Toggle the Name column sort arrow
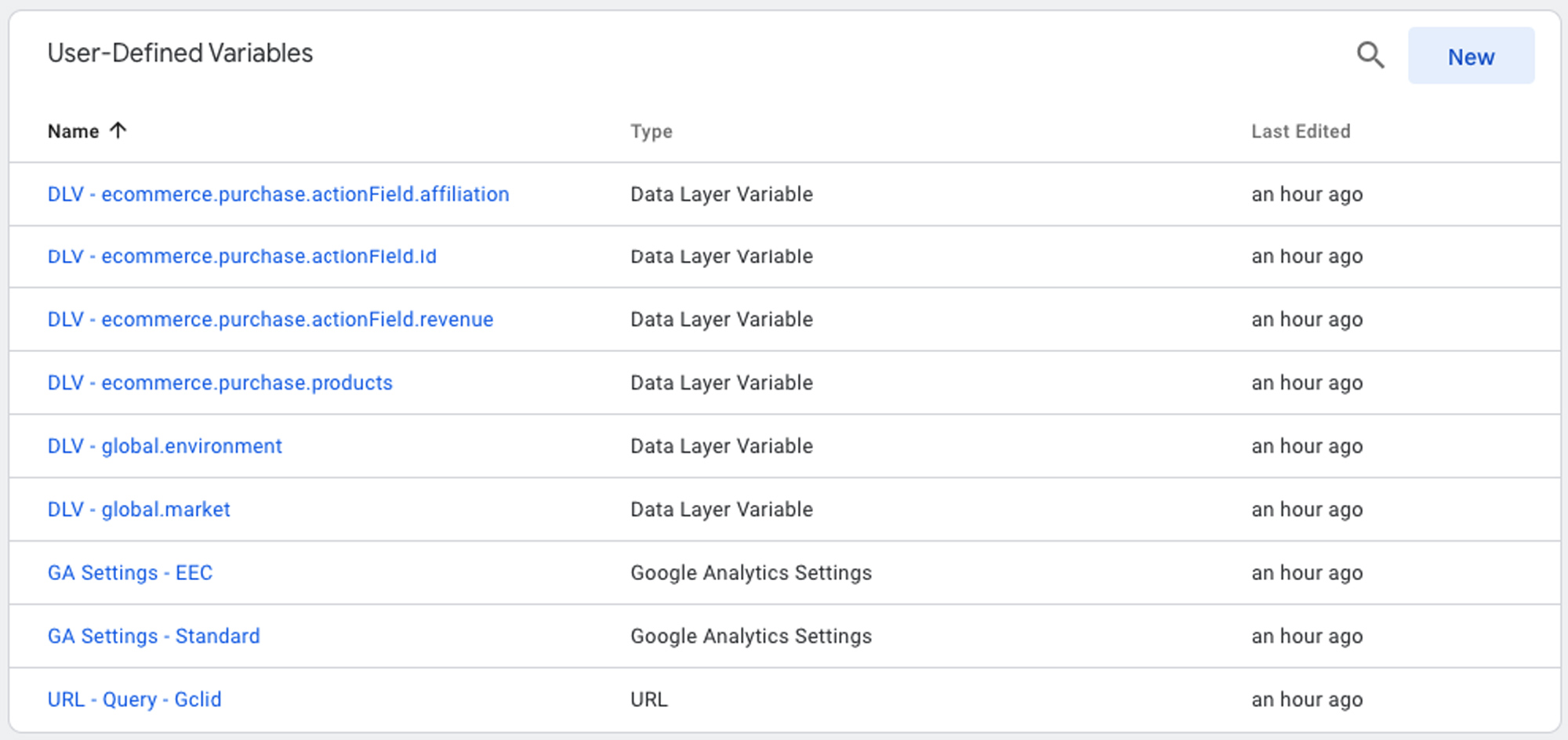 (118, 130)
